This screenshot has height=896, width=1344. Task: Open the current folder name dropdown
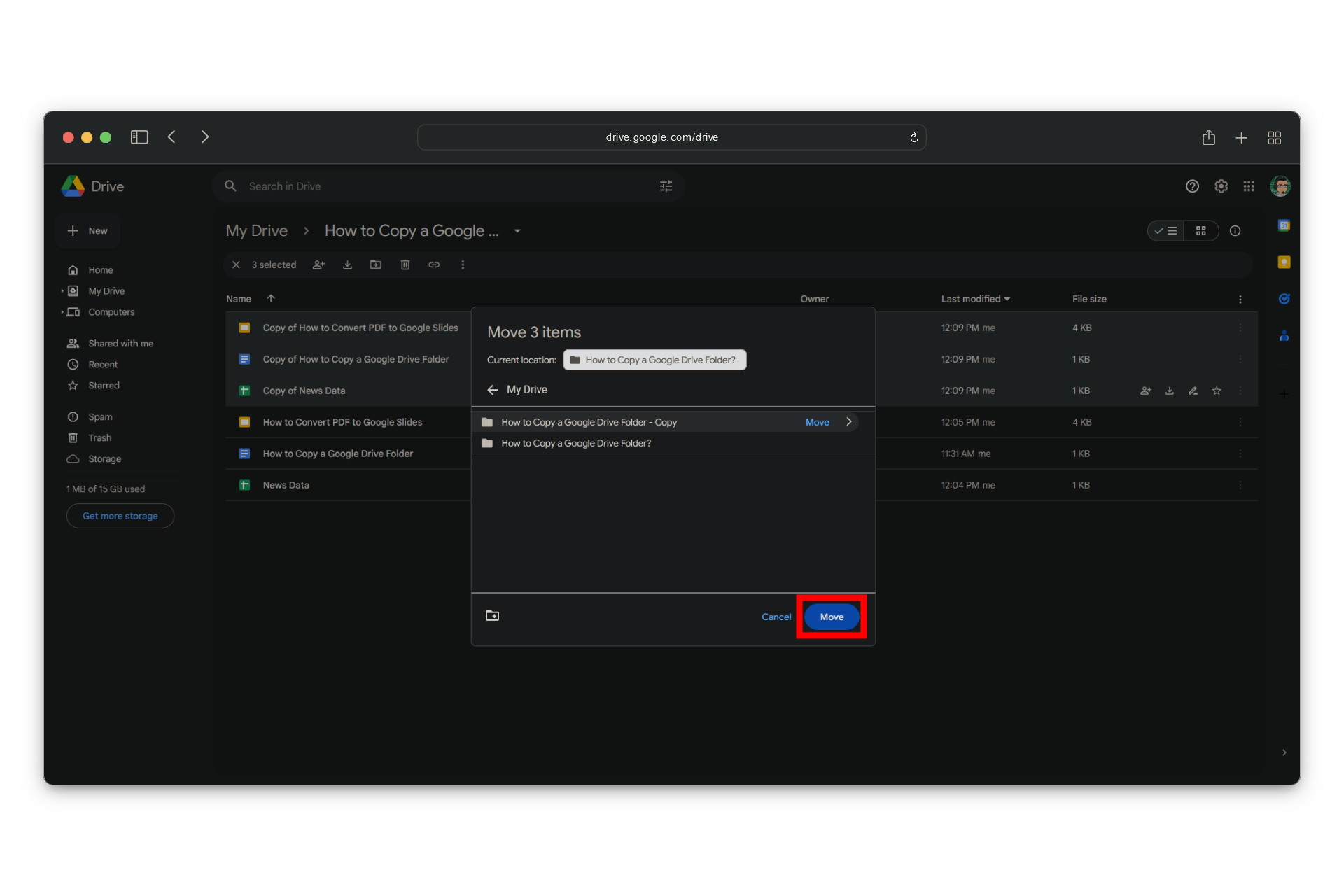(x=517, y=231)
